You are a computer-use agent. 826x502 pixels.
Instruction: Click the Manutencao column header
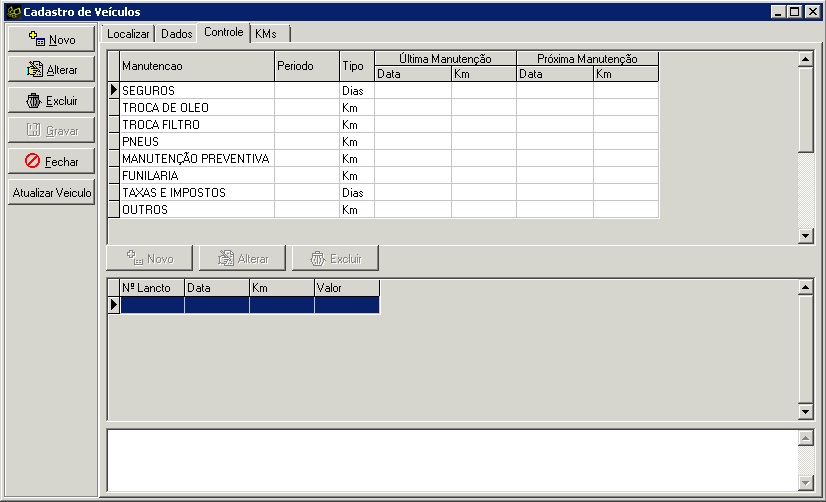tap(196, 66)
